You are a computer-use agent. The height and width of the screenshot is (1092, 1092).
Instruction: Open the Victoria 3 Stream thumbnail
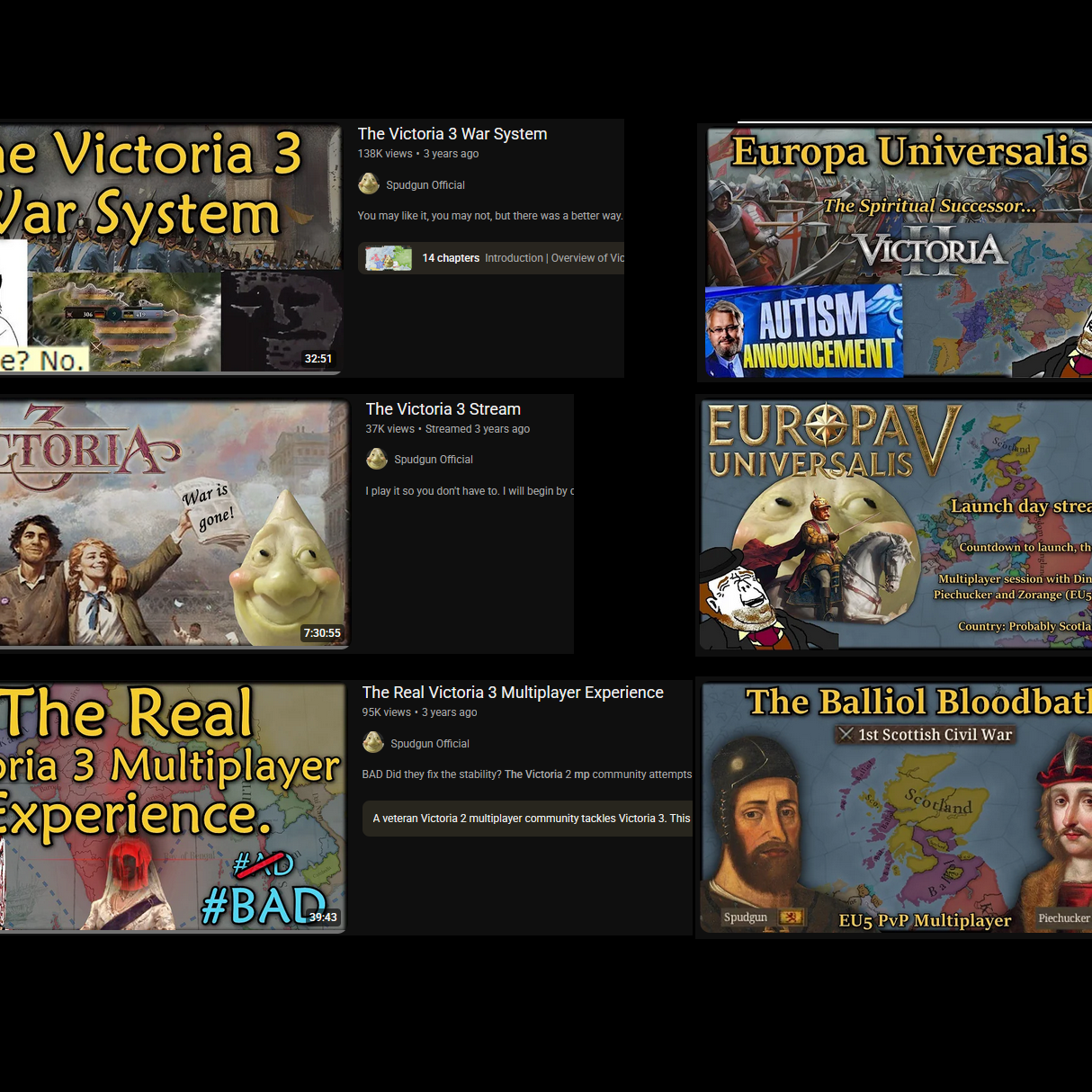click(175, 524)
